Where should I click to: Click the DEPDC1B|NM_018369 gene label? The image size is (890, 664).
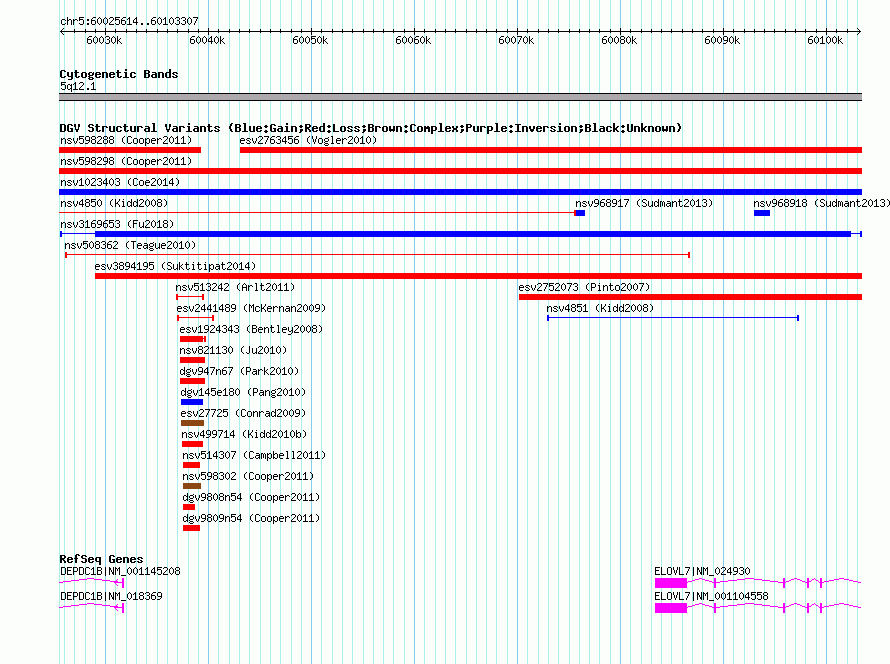[111, 596]
